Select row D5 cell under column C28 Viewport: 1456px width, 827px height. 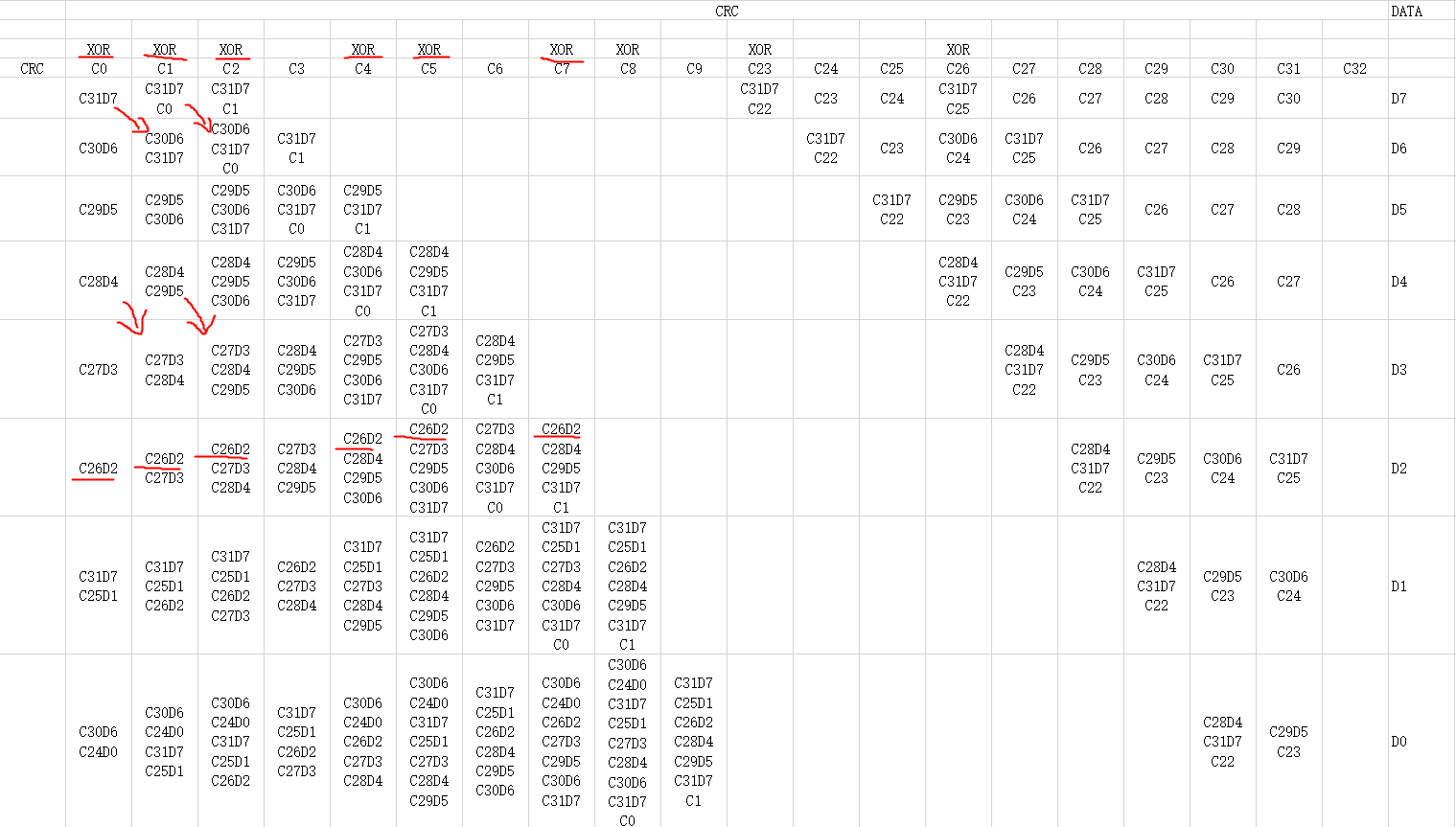click(x=1091, y=209)
